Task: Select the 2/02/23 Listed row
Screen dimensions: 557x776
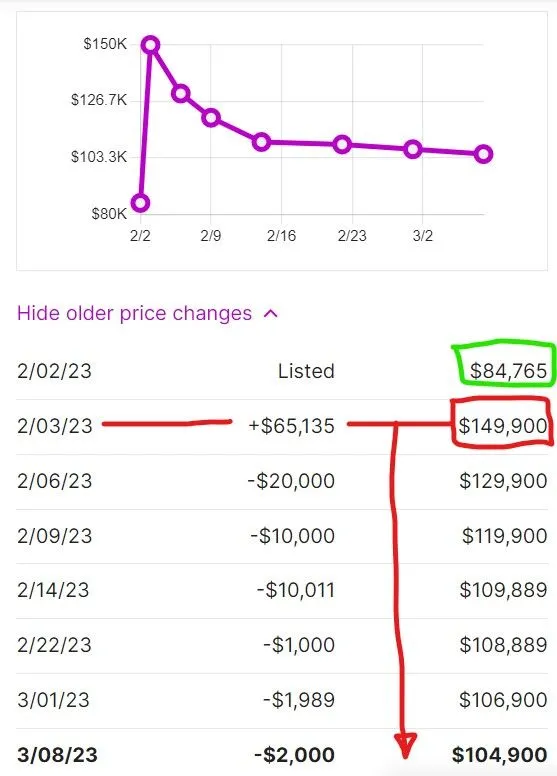Action: point(282,371)
